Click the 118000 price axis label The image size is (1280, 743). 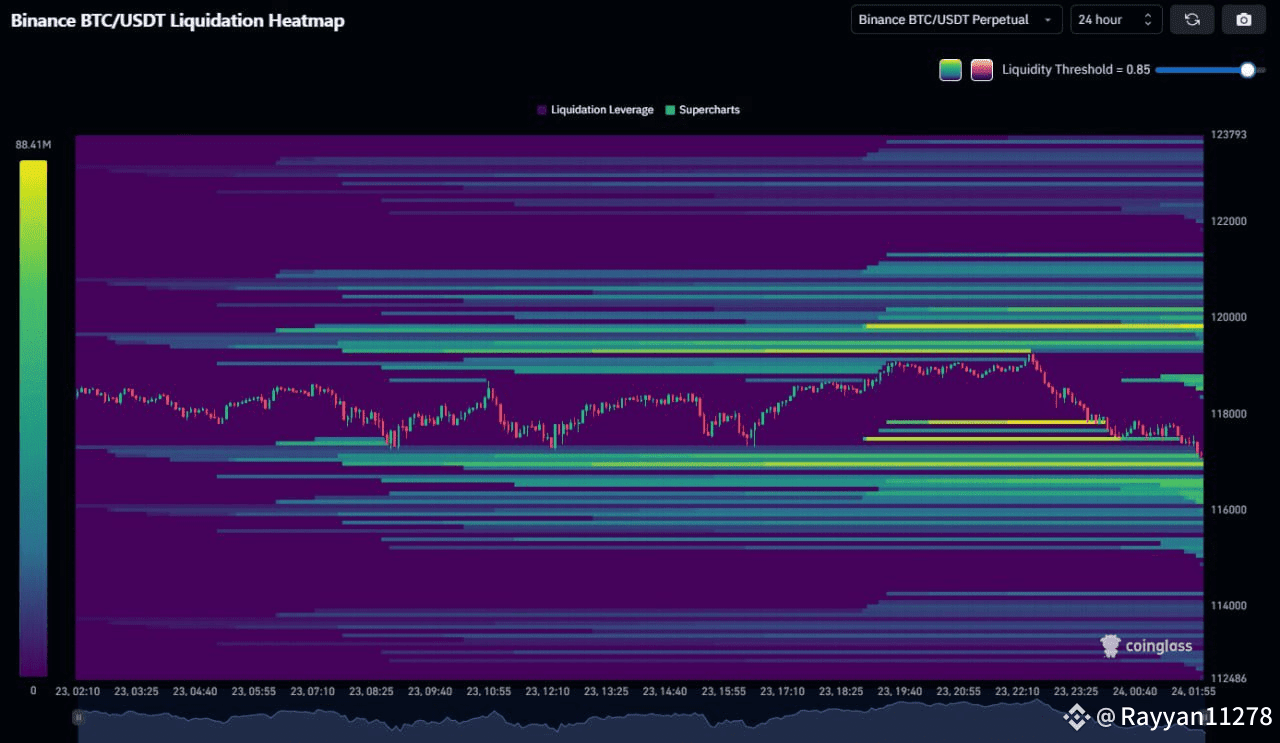point(1228,414)
